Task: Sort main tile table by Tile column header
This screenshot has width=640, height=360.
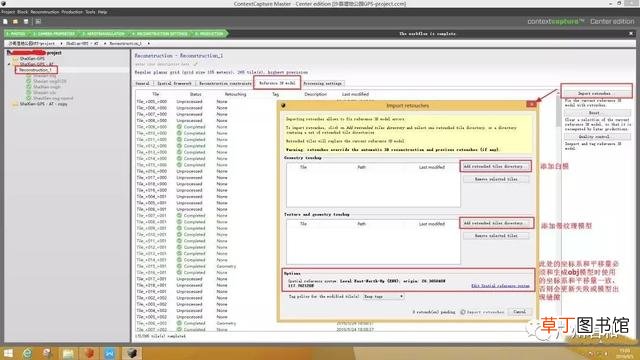Action: [156, 94]
